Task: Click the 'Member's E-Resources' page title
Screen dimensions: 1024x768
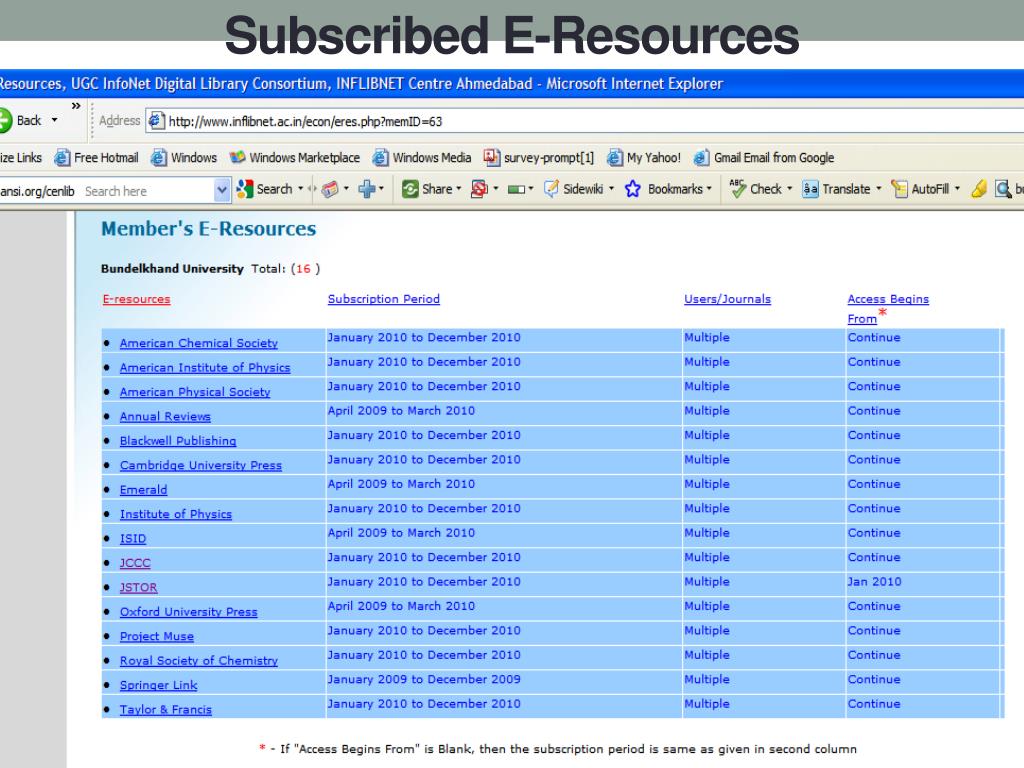Action: (208, 229)
